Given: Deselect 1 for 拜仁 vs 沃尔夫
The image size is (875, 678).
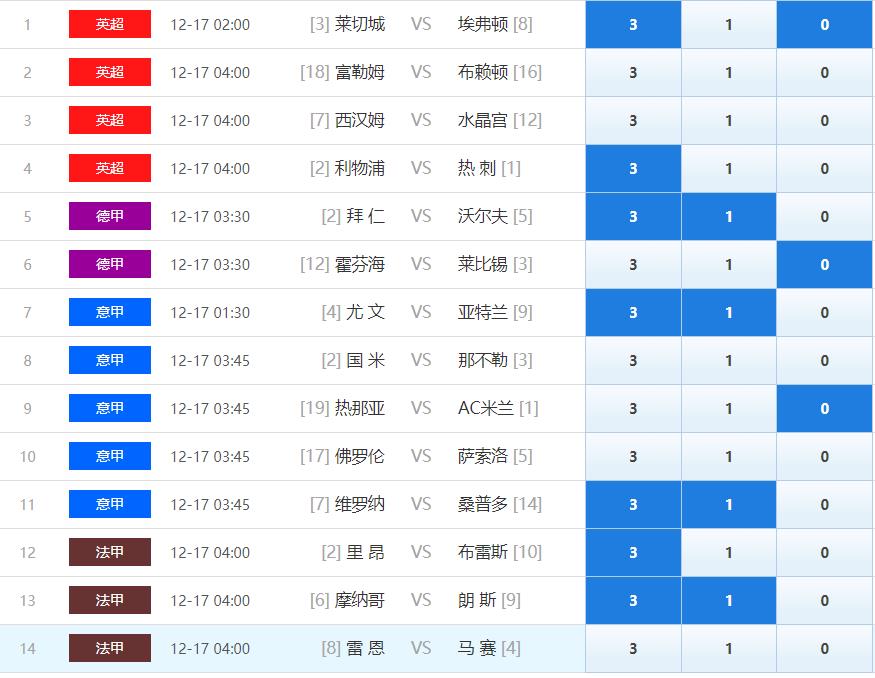Looking at the screenshot, I should (x=729, y=217).
